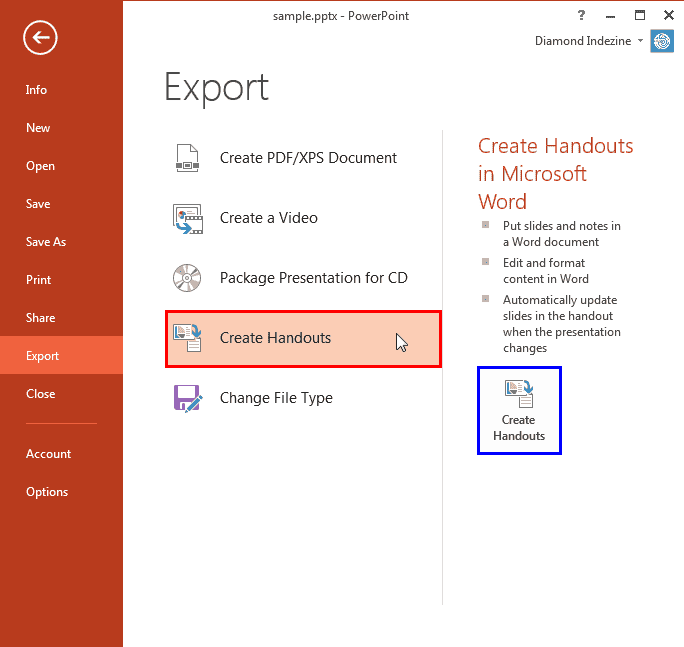The width and height of the screenshot is (684, 647).
Task: Select Package Presentation for CD label
Action: 314,278
